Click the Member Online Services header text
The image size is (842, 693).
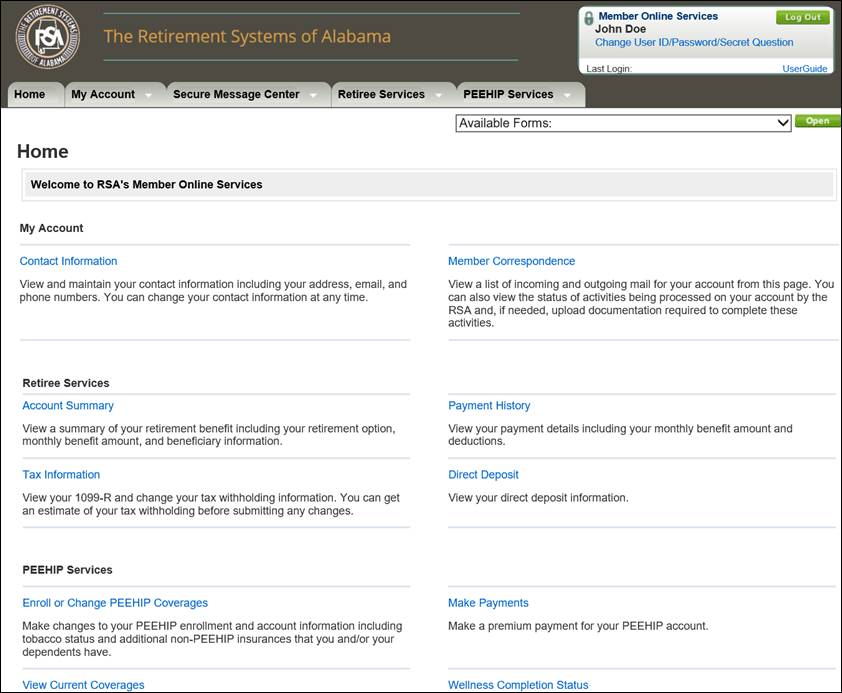click(x=658, y=16)
